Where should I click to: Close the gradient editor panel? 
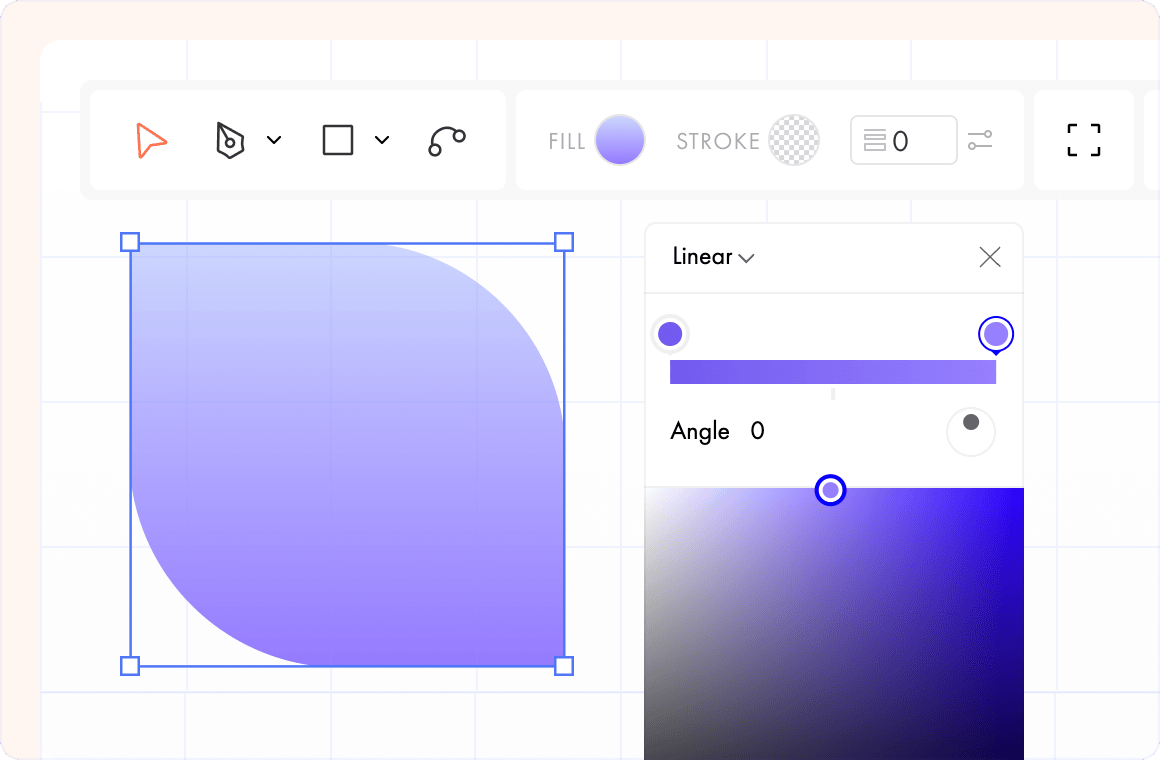(x=989, y=257)
